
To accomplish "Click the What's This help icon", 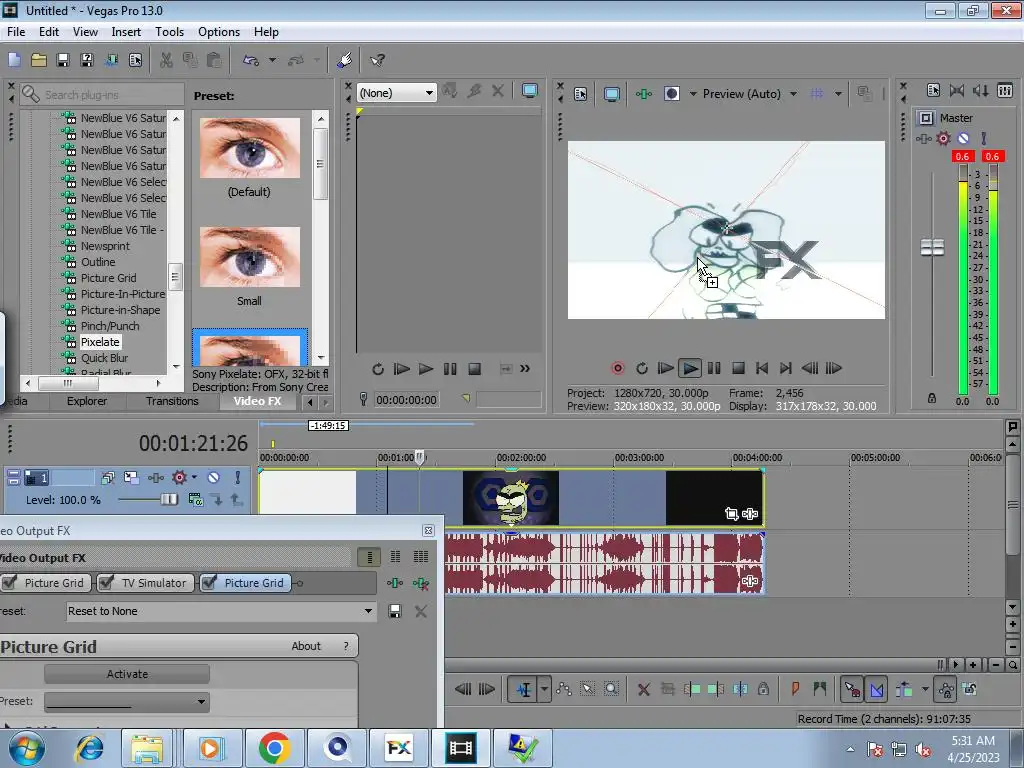I will click(x=377, y=60).
